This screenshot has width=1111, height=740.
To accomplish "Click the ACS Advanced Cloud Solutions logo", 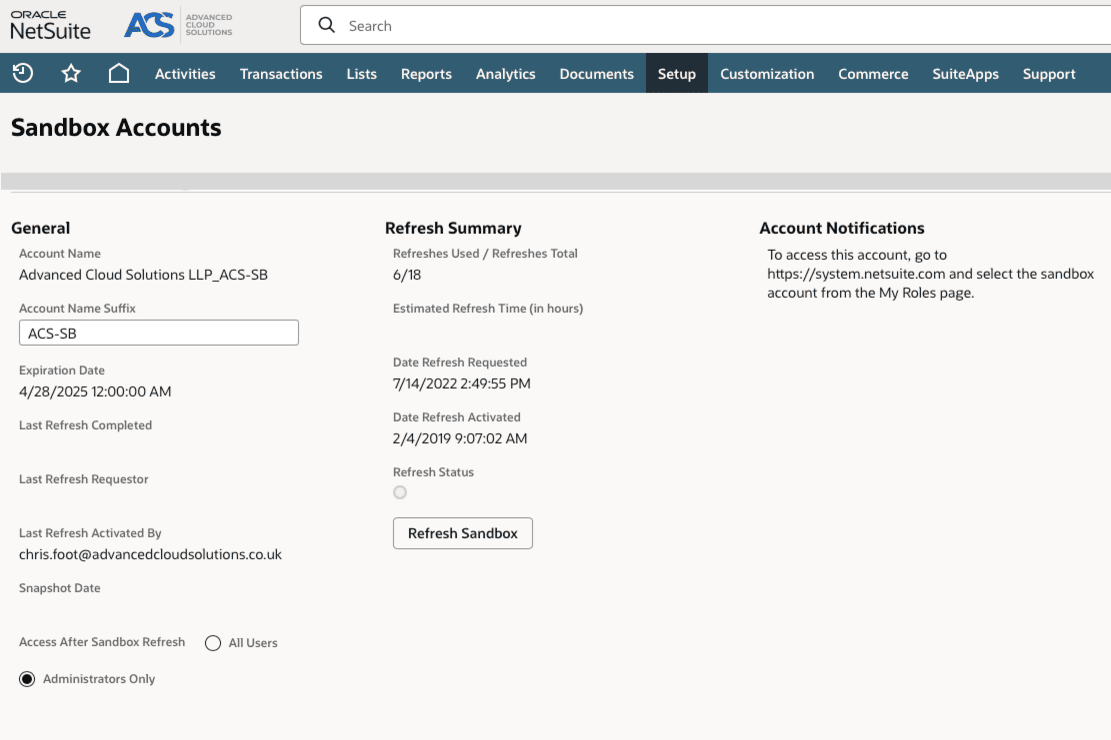I will click(179, 26).
